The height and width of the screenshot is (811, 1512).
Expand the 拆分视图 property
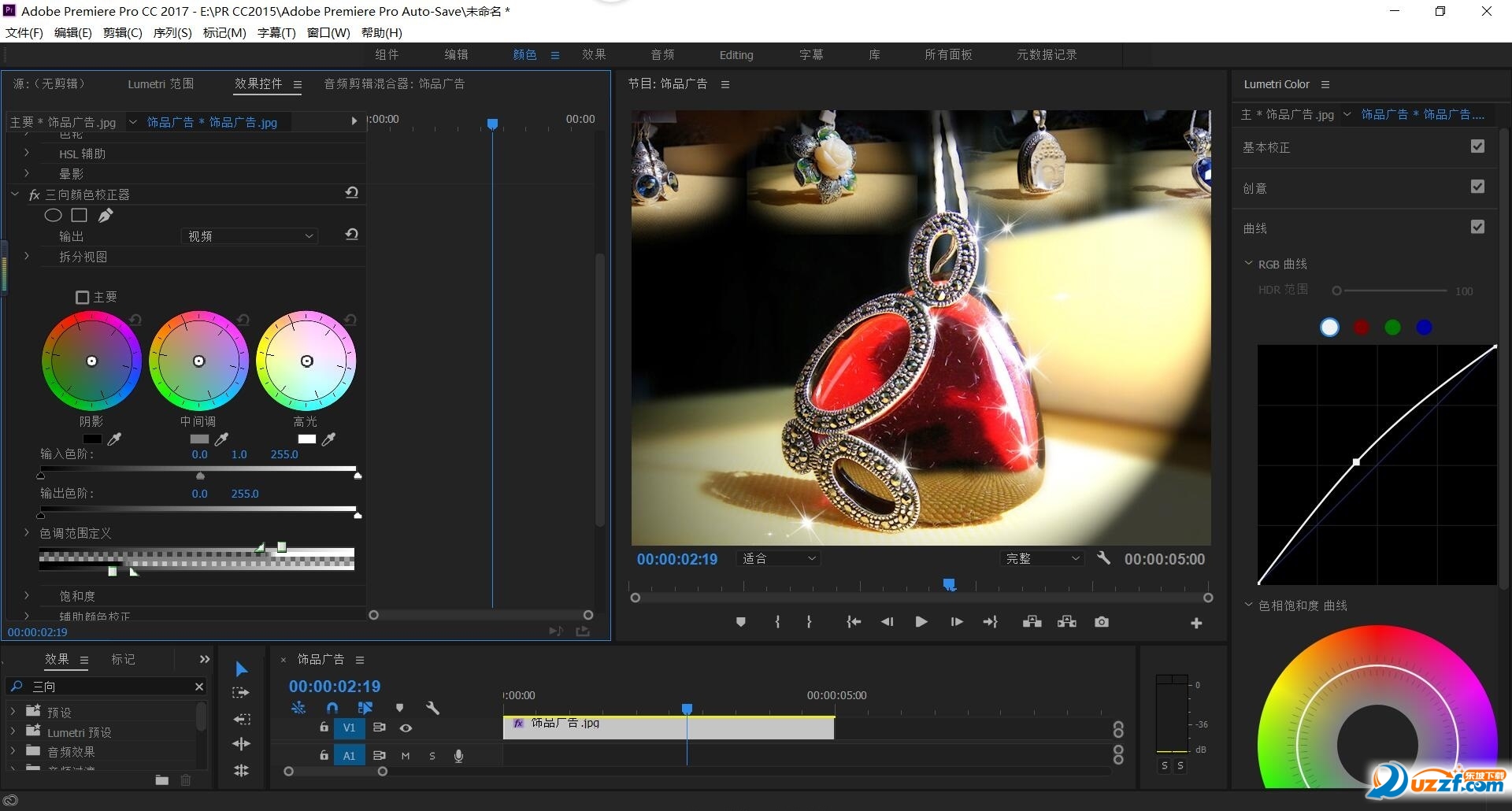click(x=27, y=256)
